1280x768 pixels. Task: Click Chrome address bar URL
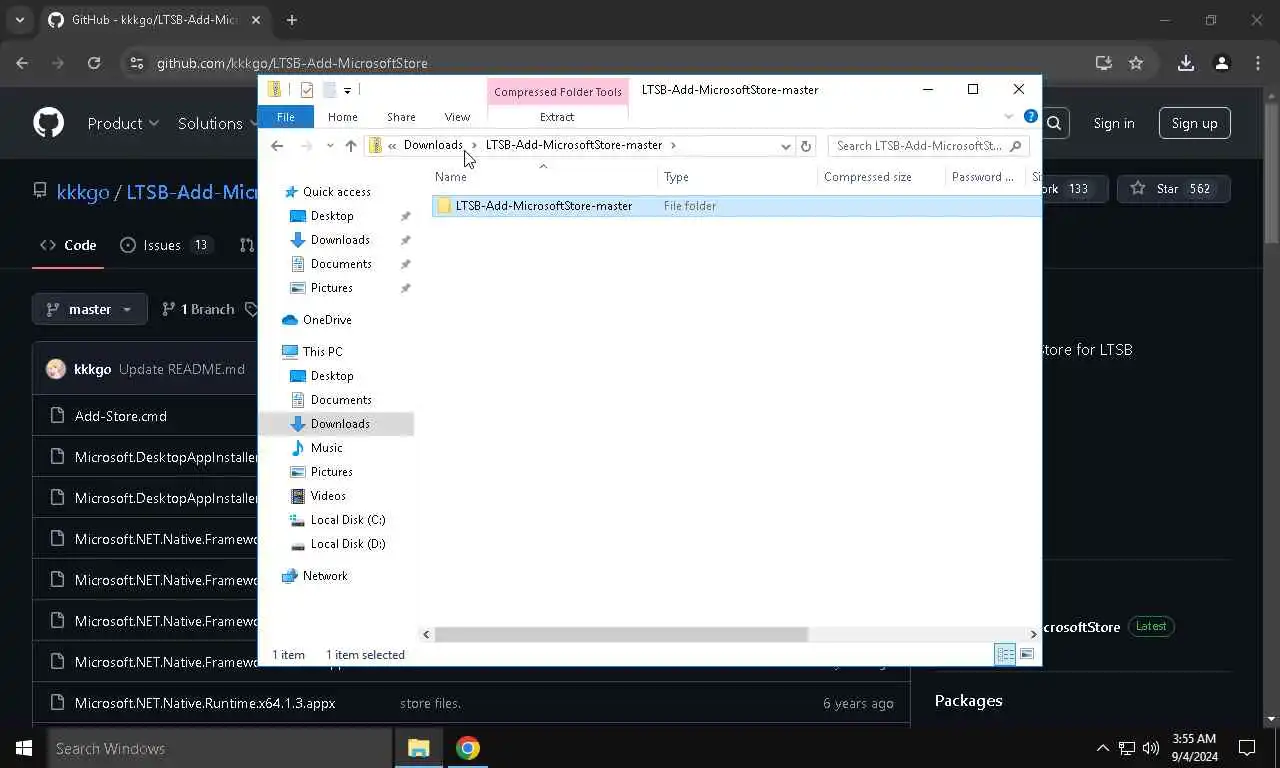click(292, 63)
